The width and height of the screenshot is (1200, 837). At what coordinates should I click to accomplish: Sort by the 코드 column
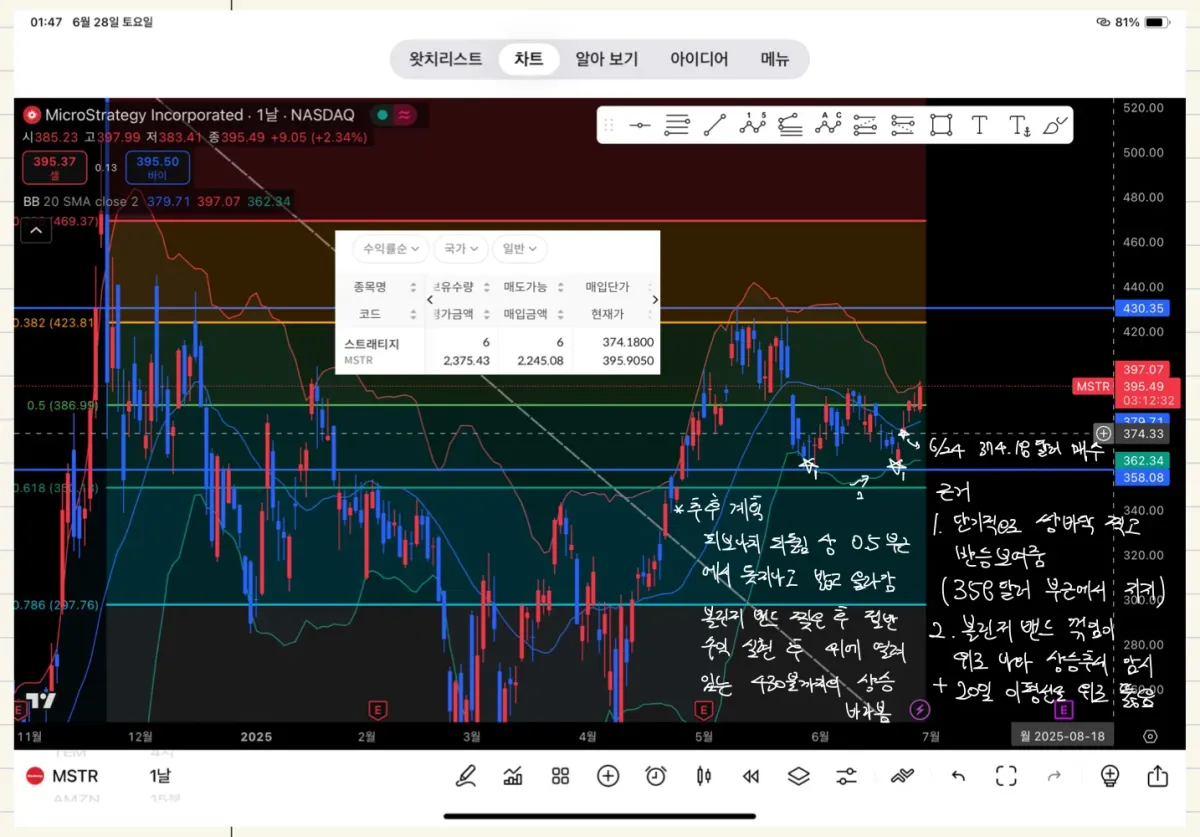(x=385, y=314)
